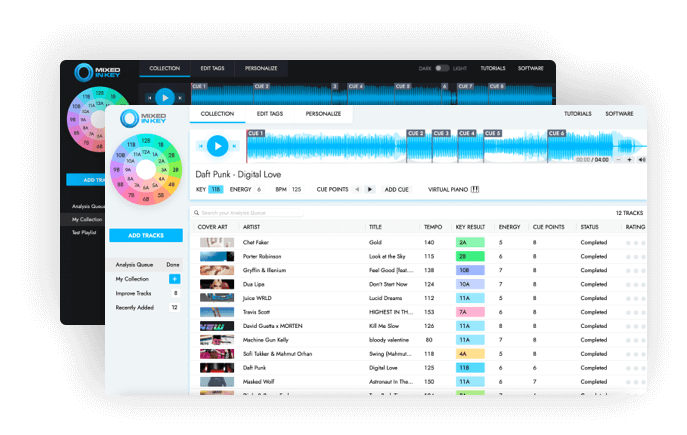The height and width of the screenshot is (435, 687).
Task: Sort by the Key Result column header
Action: click(470, 227)
